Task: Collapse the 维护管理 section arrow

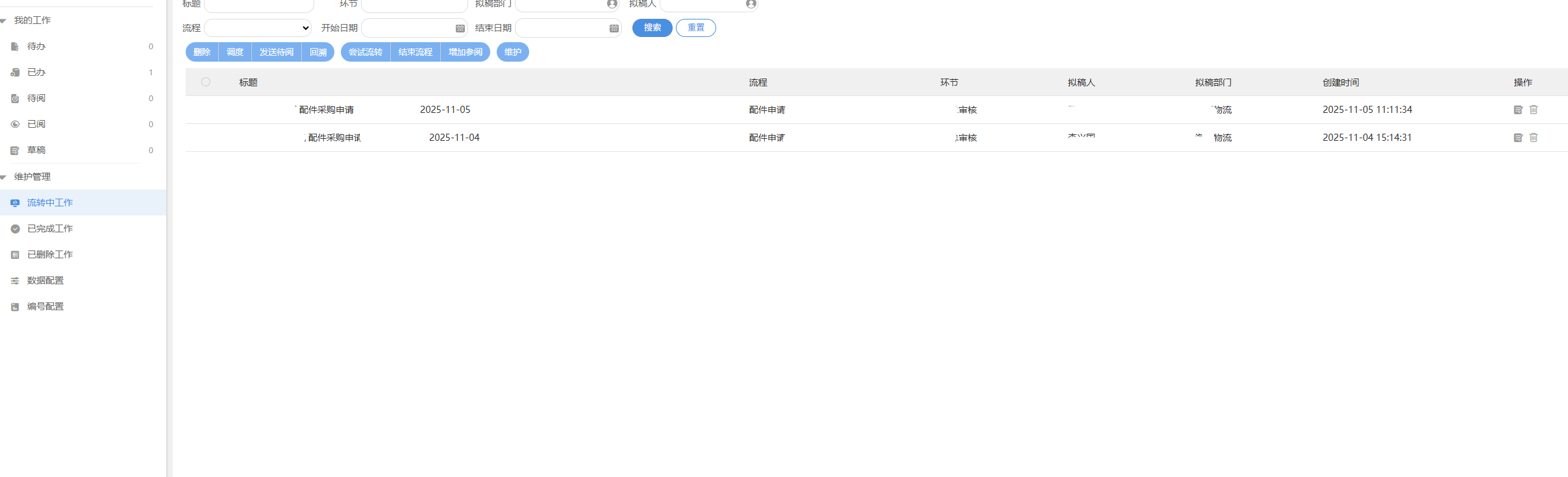Action: (3, 177)
